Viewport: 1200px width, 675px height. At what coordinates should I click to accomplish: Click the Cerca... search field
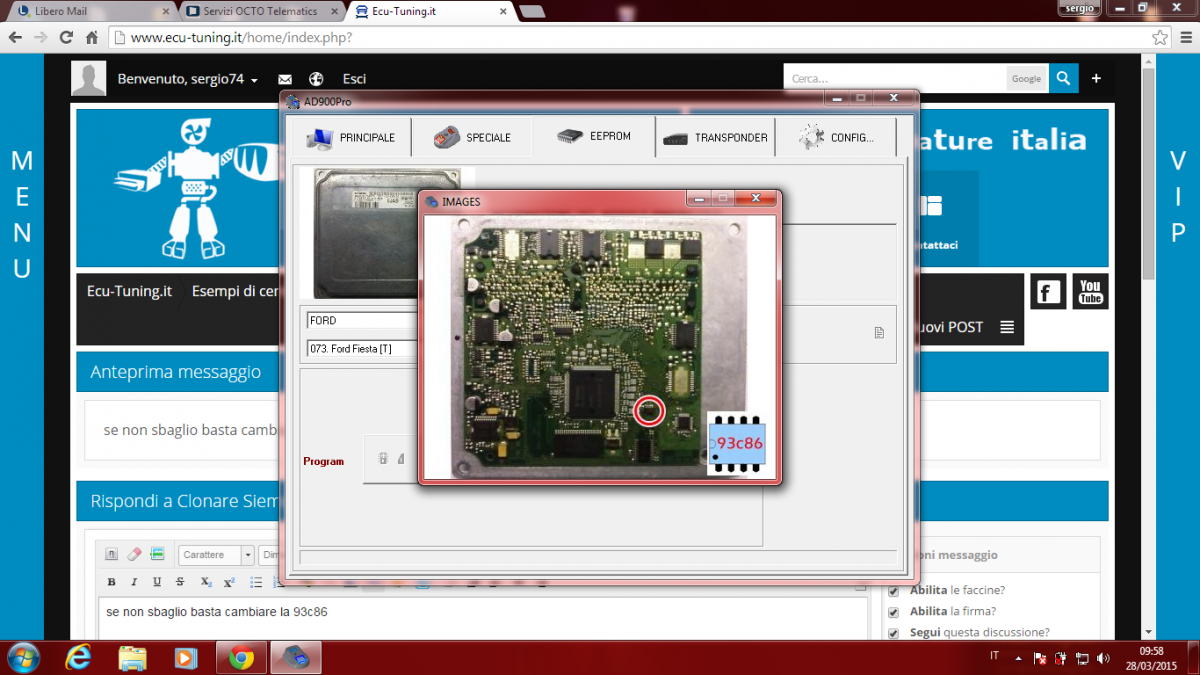click(x=895, y=78)
